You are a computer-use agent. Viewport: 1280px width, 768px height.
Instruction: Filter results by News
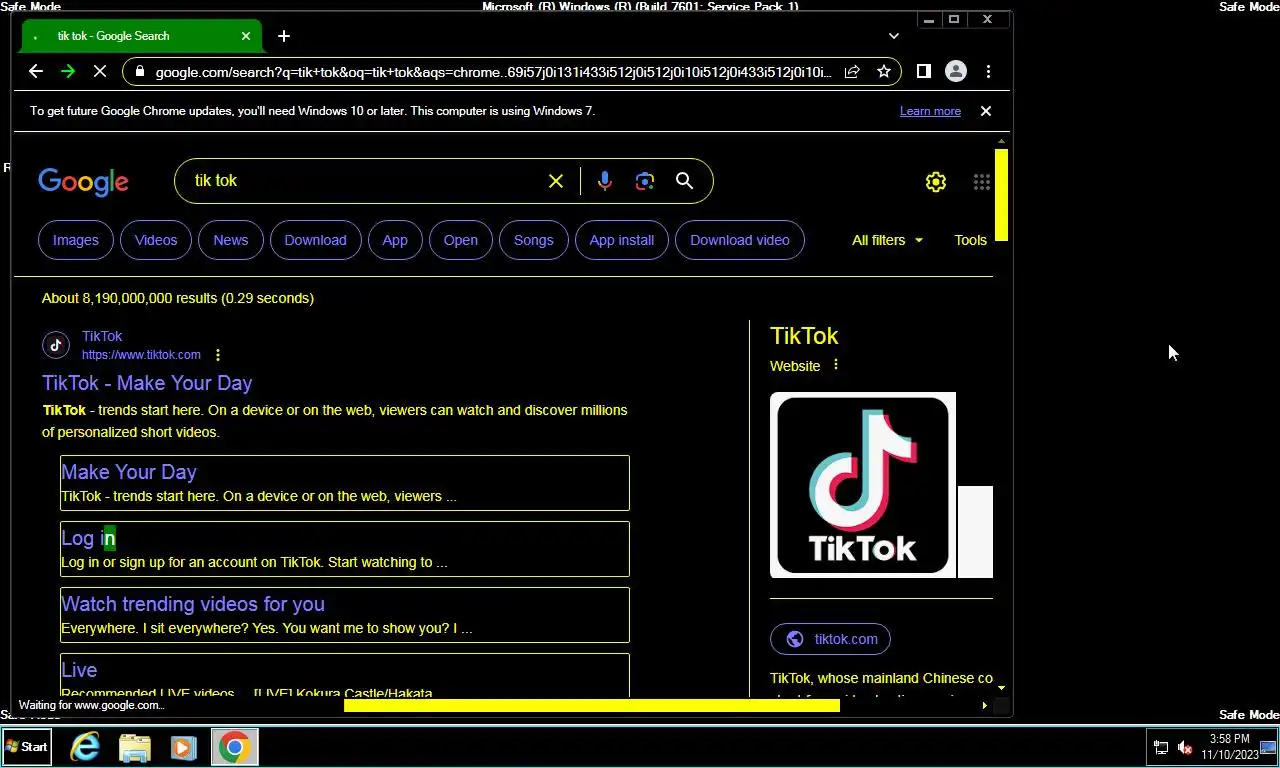pyautogui.click(x=231, y=240)
